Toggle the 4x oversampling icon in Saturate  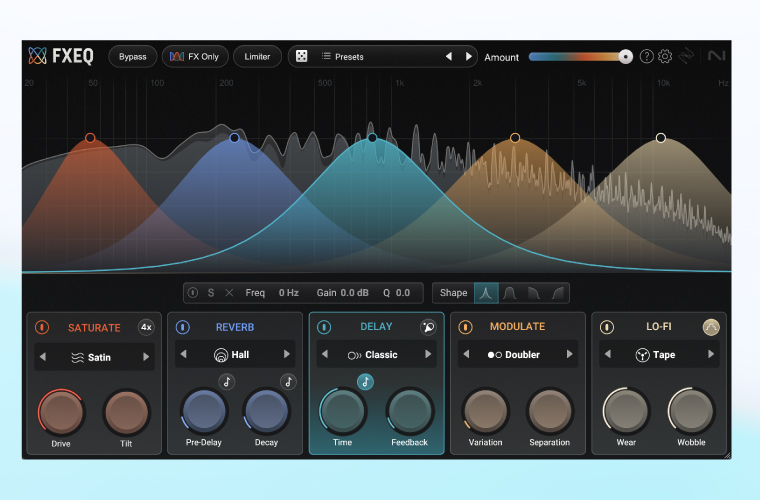(x=146, y=327)
